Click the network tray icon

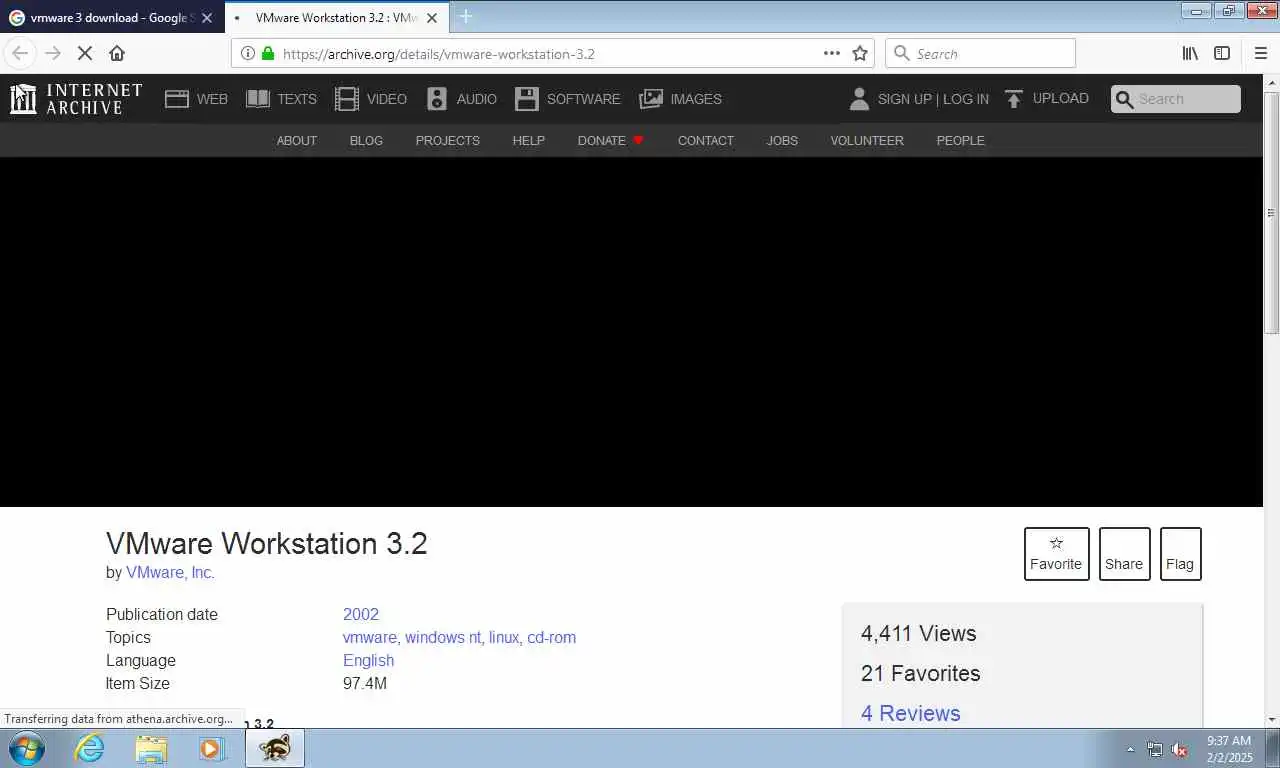(1155, 749)
